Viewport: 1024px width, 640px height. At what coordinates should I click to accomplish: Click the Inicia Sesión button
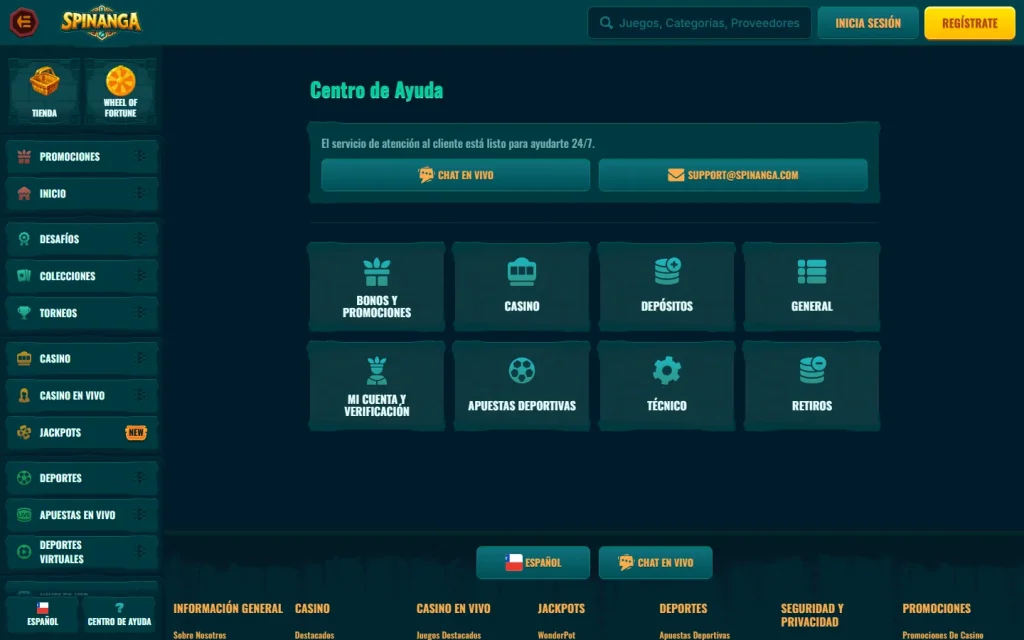(868, 23)
